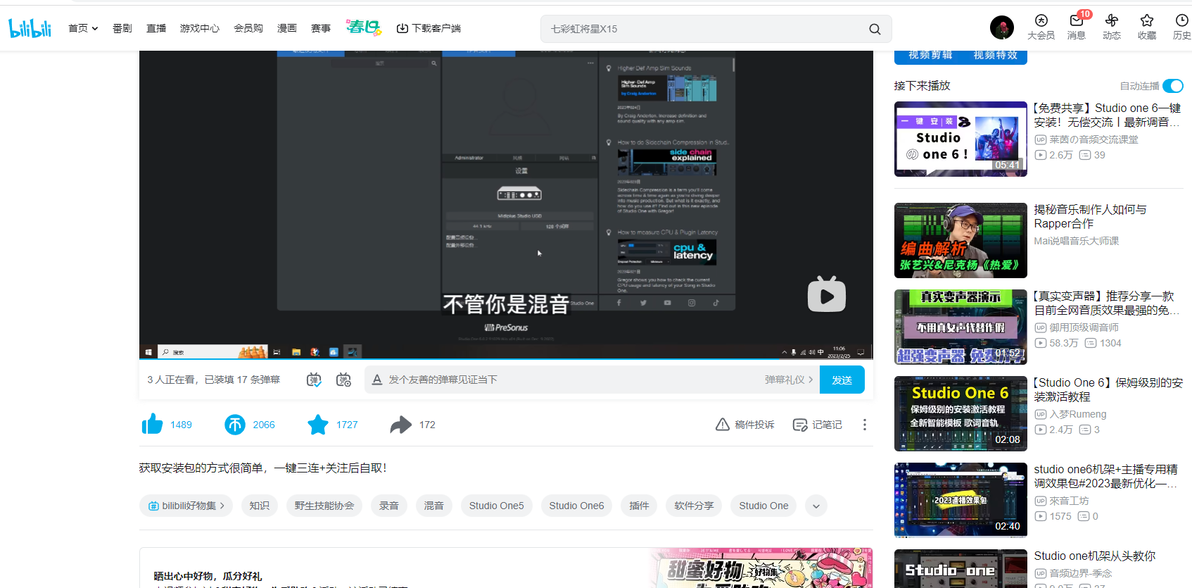Go to 番剧 section
Viewport: 1192px width, 588px height.
(x=122, y=28)
